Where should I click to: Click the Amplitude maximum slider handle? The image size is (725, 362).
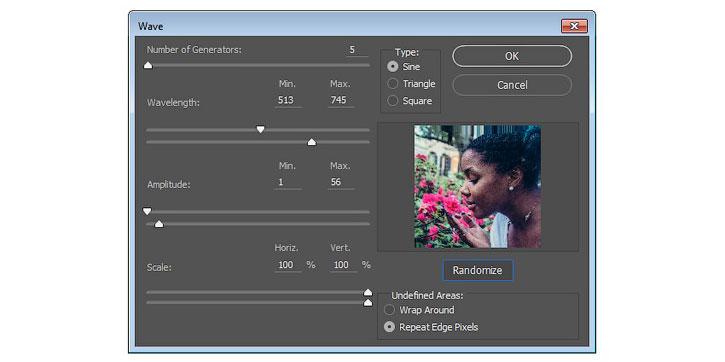pos(159,224)
